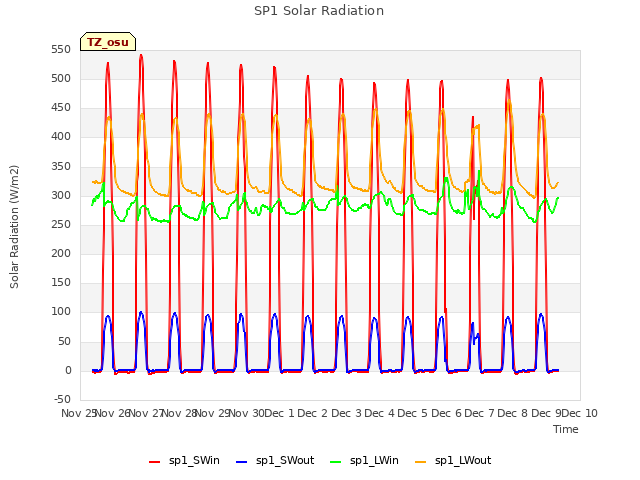The height and width of the screenshot is (480, 640).
Task: Click the Dec 2 x-axis tick label
Action: tap(312, 413)
